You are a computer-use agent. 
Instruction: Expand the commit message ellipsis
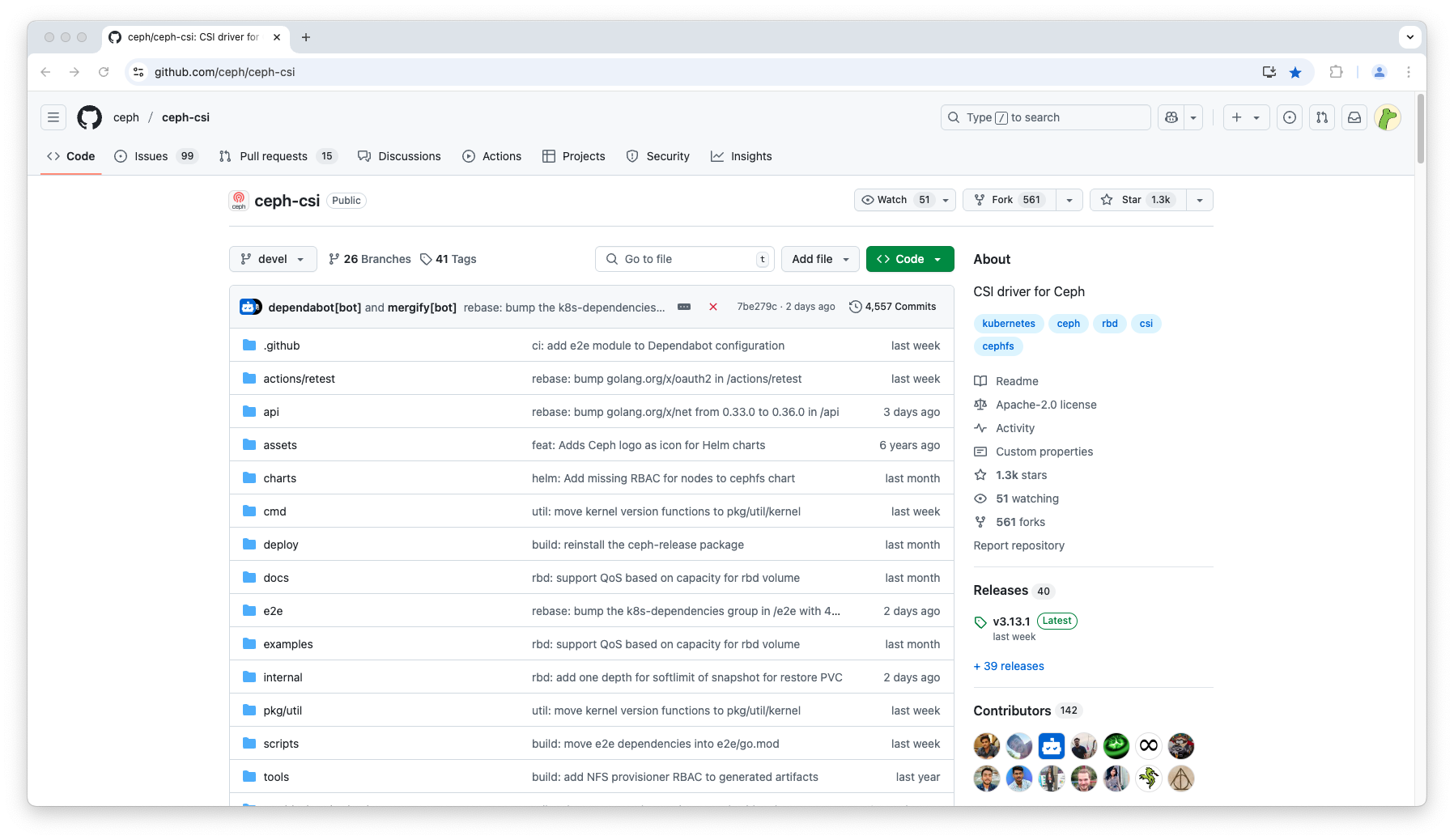click(x=684, y=307)
